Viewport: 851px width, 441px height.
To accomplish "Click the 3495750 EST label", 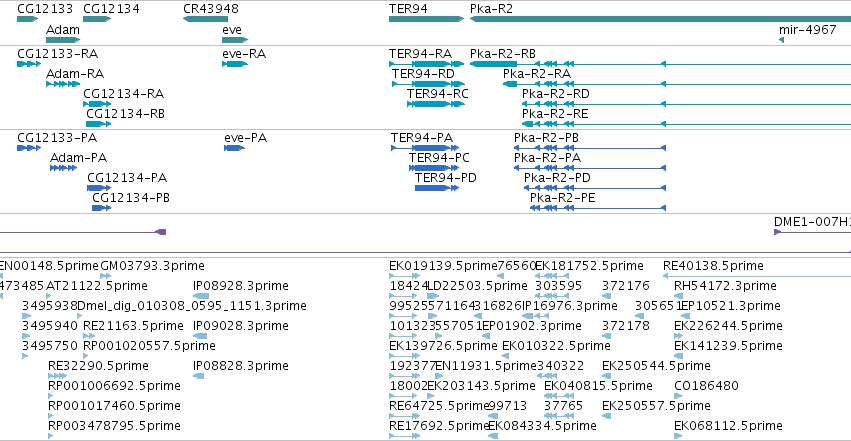I will [50, 346].
